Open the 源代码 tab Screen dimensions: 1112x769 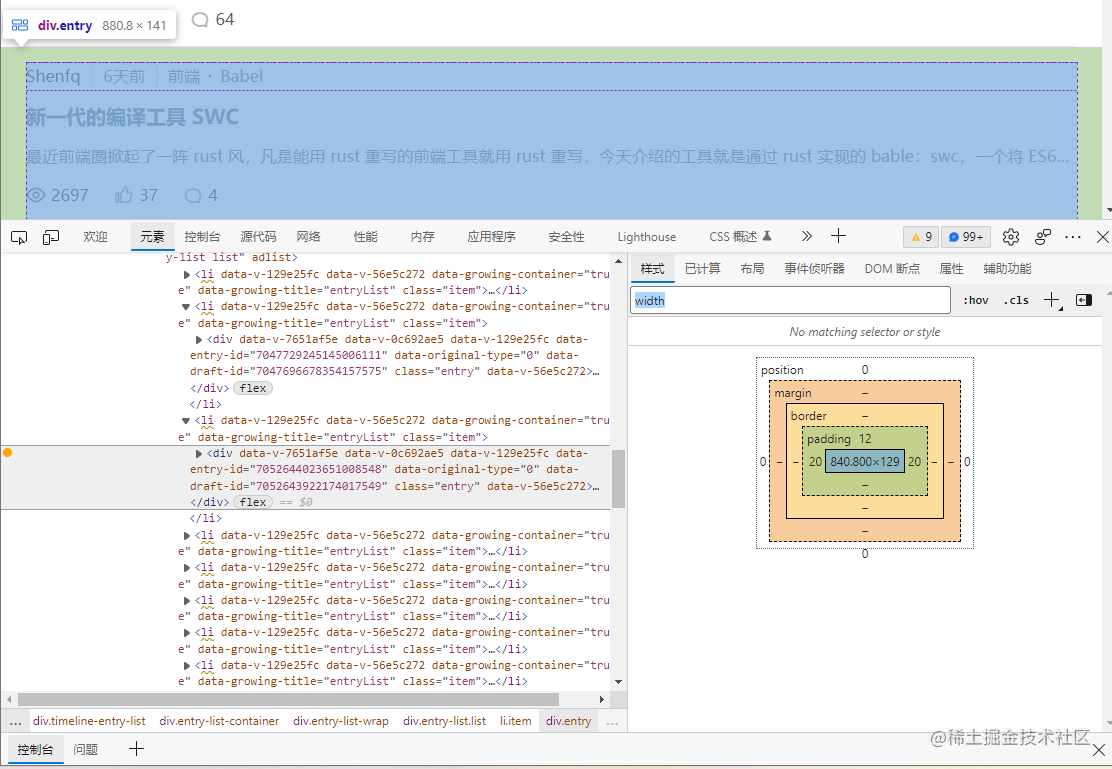pyautogui.click(x=258, y=237)
